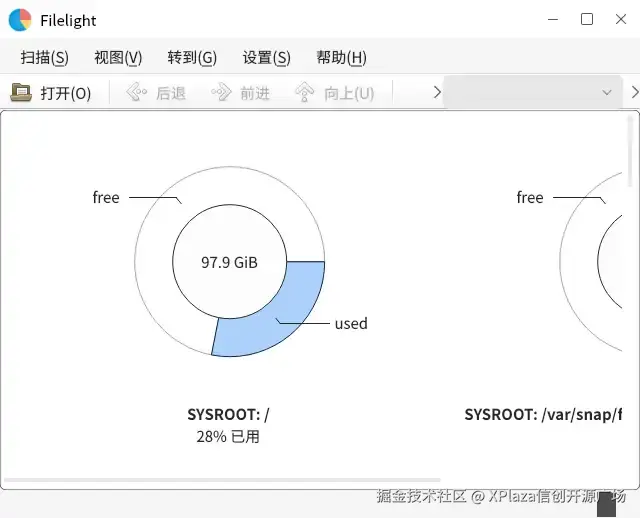Open the 帮助(H) menu
The width and height of the screenshot is (640, 518).
coord(341,57)
